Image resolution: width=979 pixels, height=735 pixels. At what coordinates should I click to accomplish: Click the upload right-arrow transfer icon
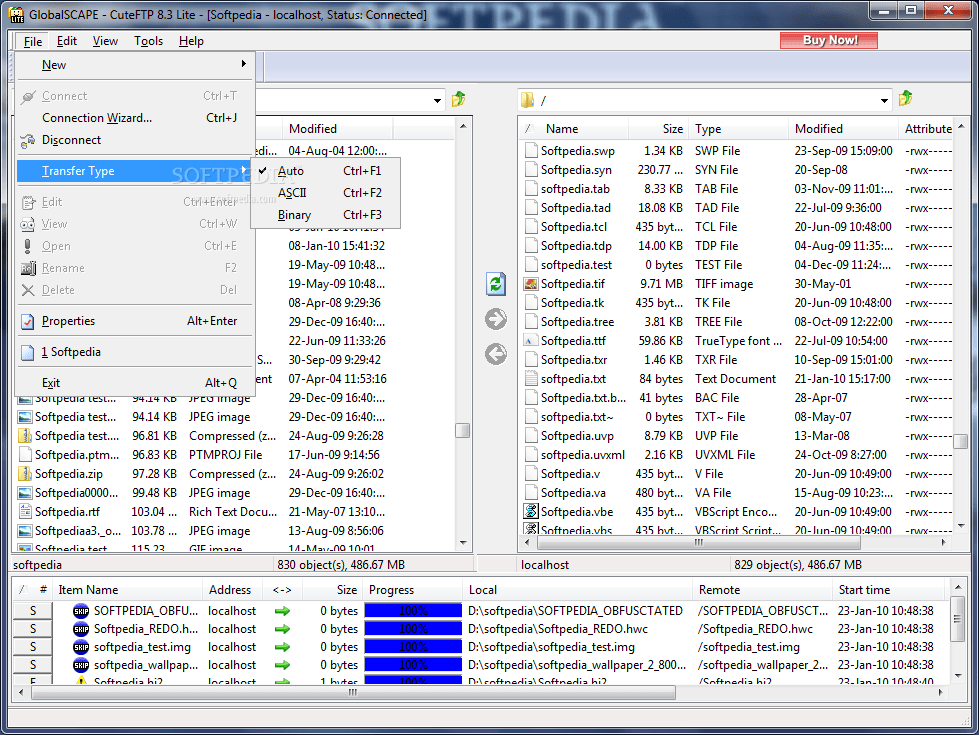pyautogui.click(x=496, y=319)
